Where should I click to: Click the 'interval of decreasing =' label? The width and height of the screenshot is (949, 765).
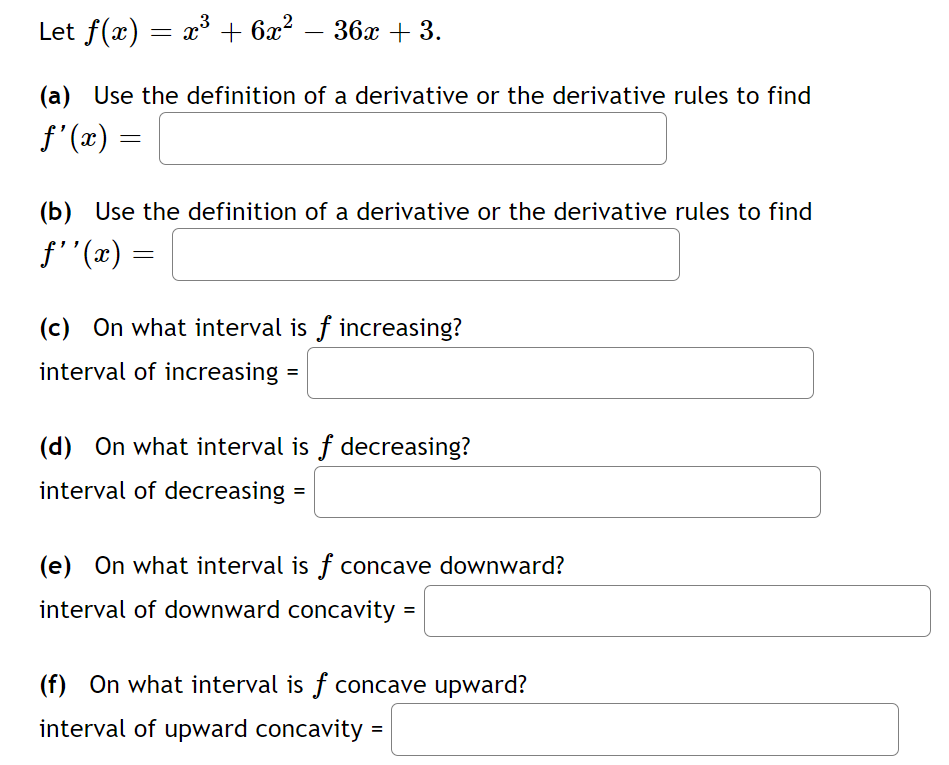click(x=168, y=490)
